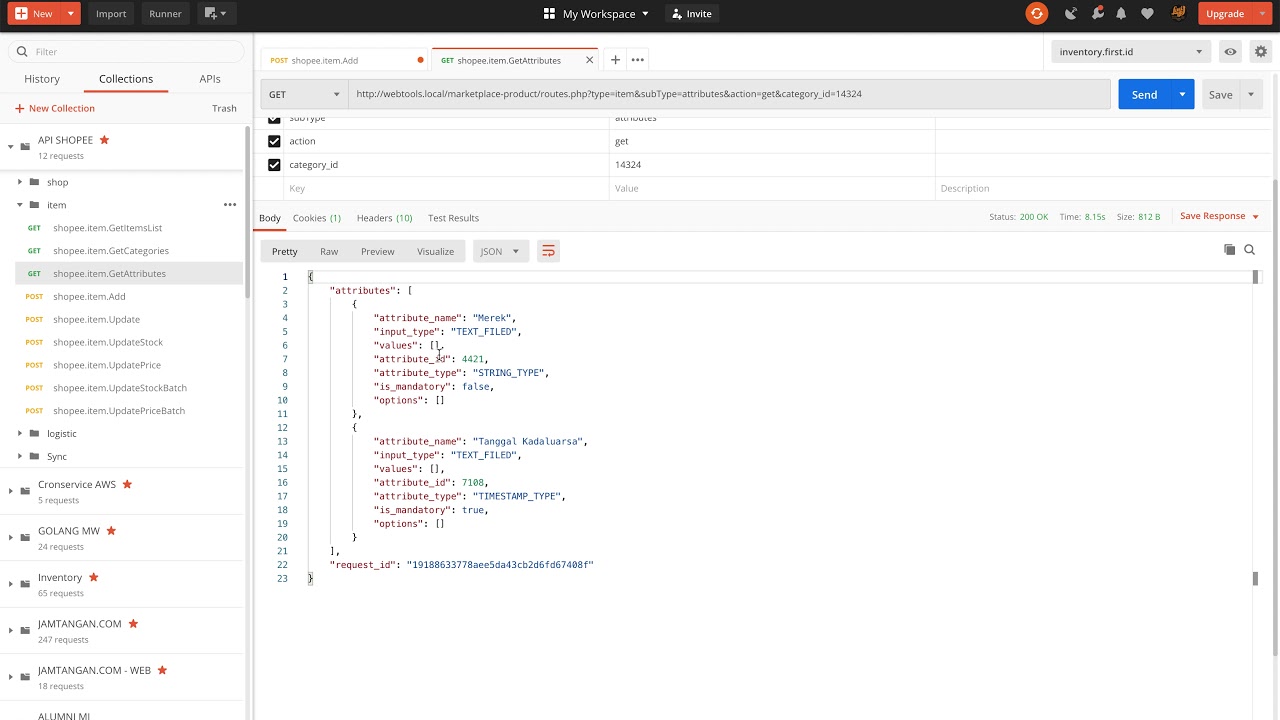This screenshot has width=1280, height=720.
Task: Open the HTTP method GET dropdown
Action: tap(304, 94)
